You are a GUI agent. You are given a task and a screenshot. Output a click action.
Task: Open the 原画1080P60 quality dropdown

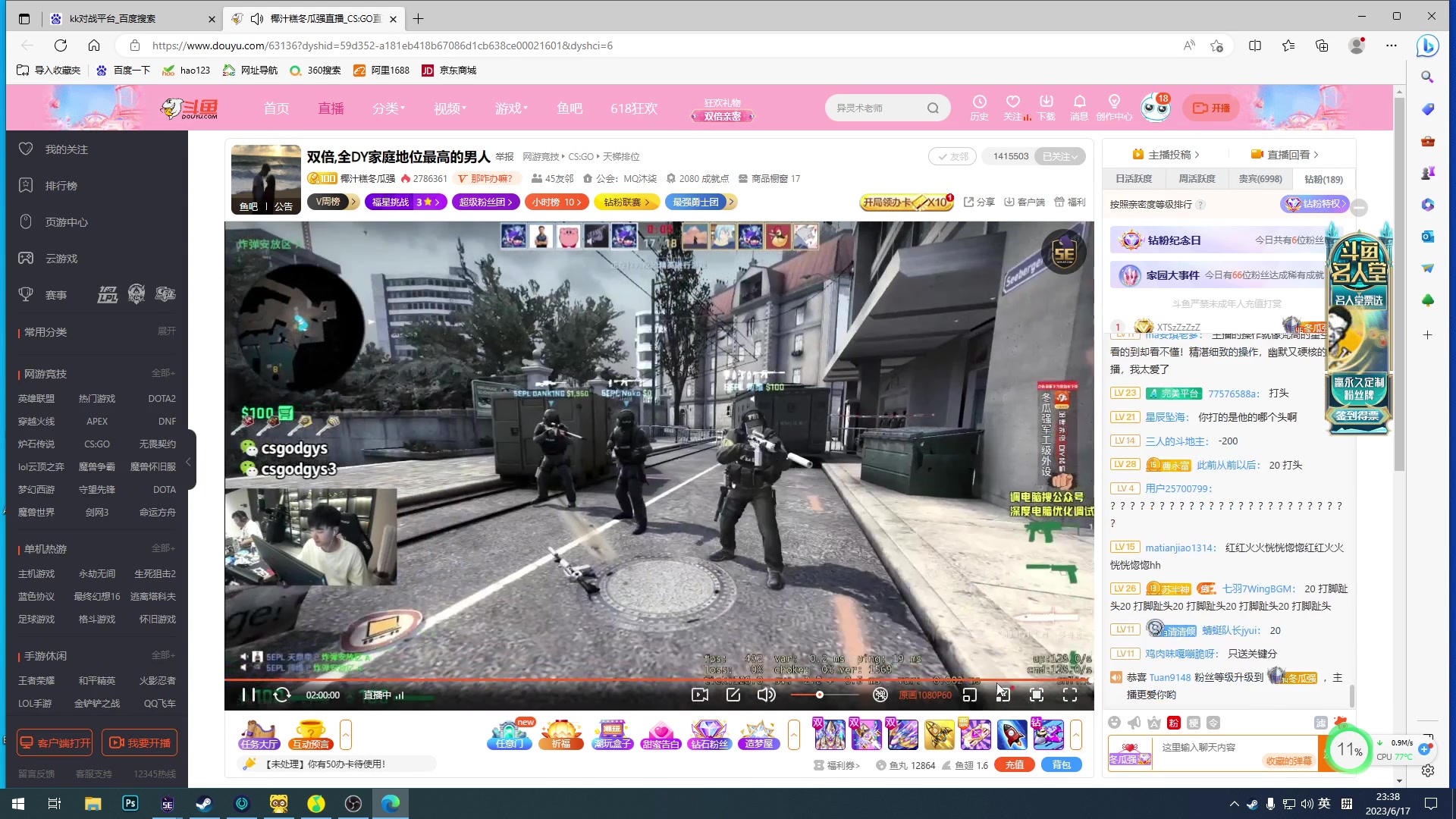pyautogui.click(x=925, y=695)
